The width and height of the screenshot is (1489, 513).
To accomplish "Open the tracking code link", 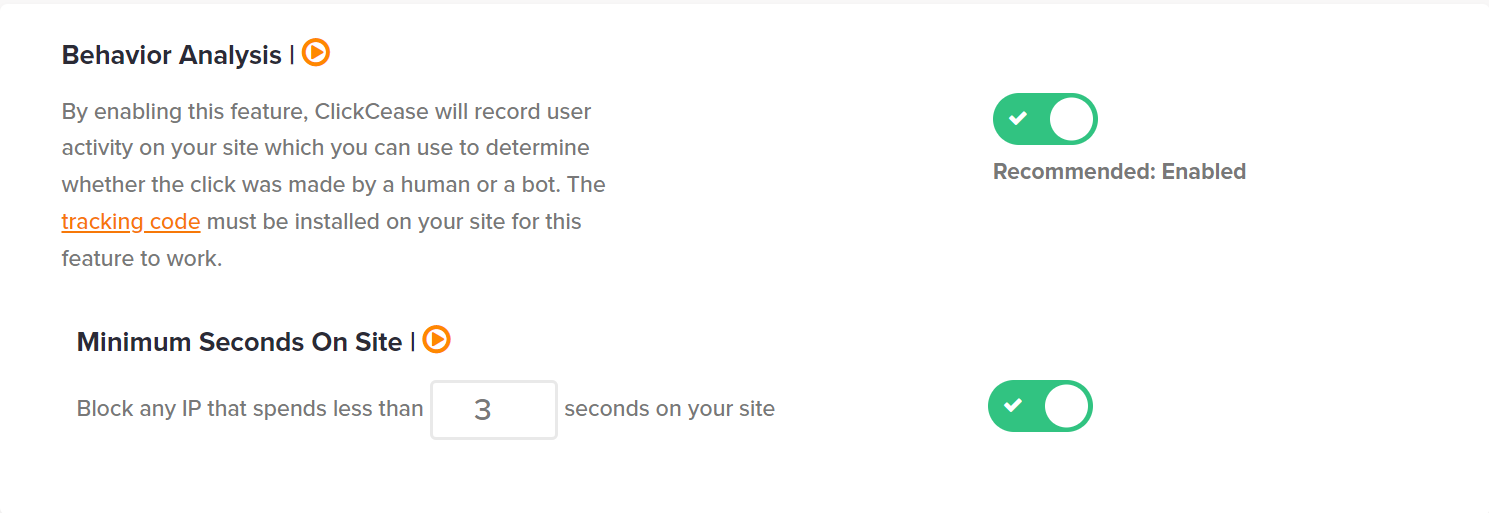I will pyautogui.click(x=131, y=221).
